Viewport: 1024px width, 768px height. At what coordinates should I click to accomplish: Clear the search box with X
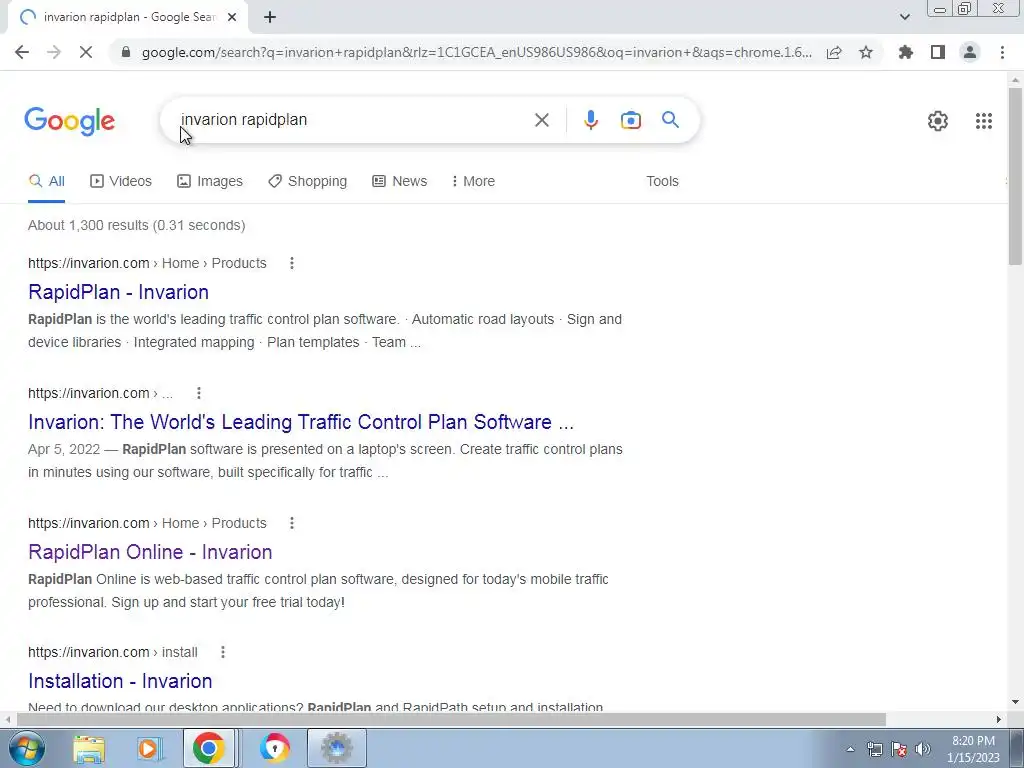tap(541, 120)
